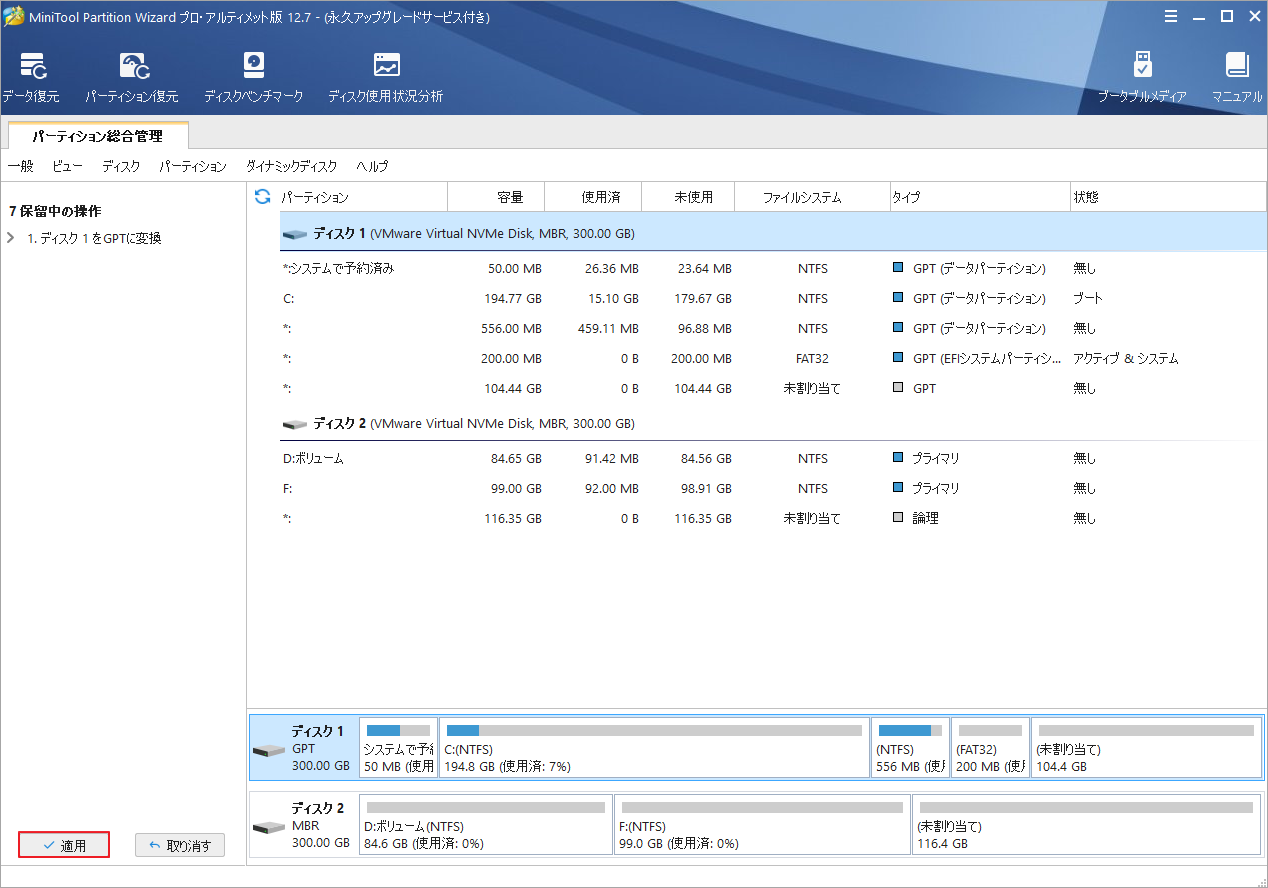The height and width of the screenshot is (888, 1268).
Task: Apply pending operations with the 適用 button
Action: [x=63, y=844]
